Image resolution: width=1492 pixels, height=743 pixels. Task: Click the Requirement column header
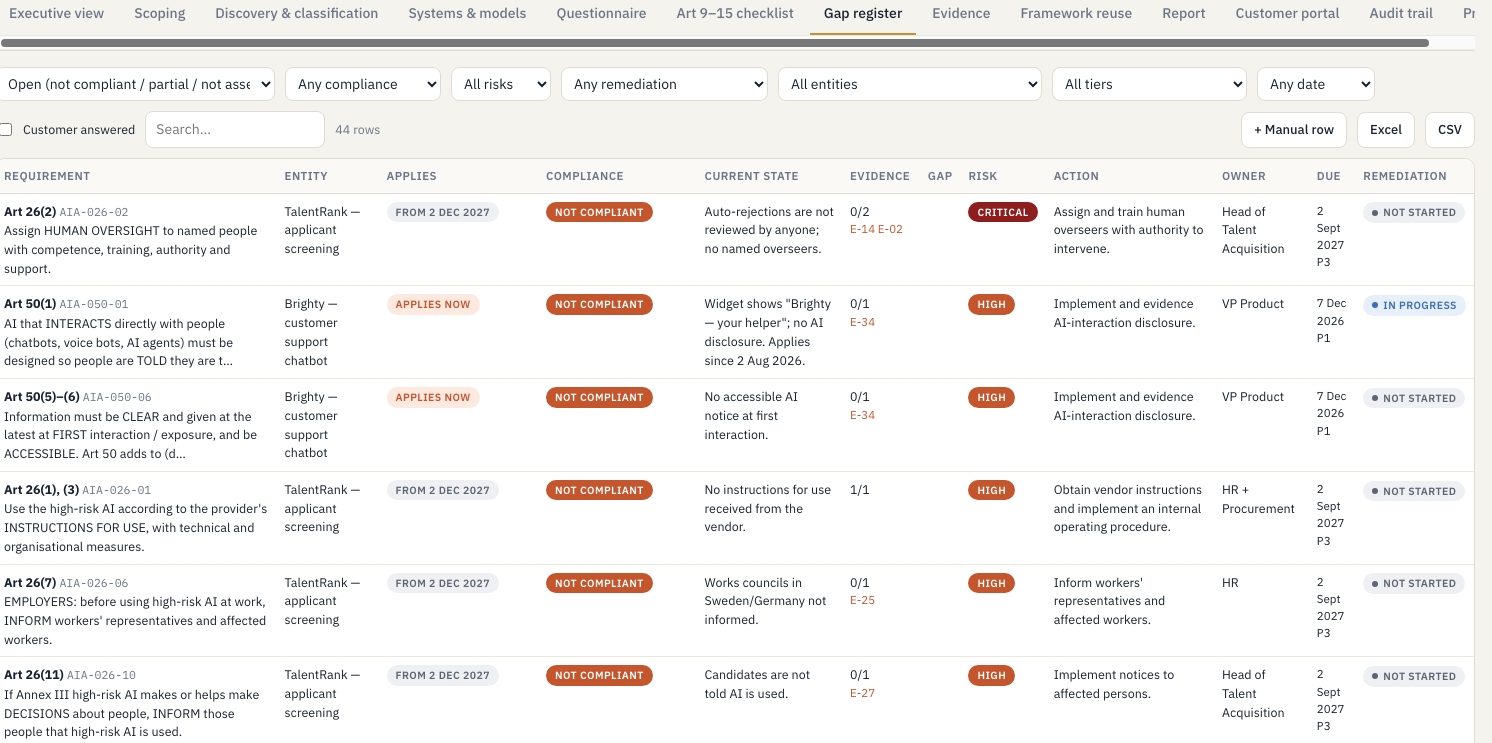tap(47, 176)
